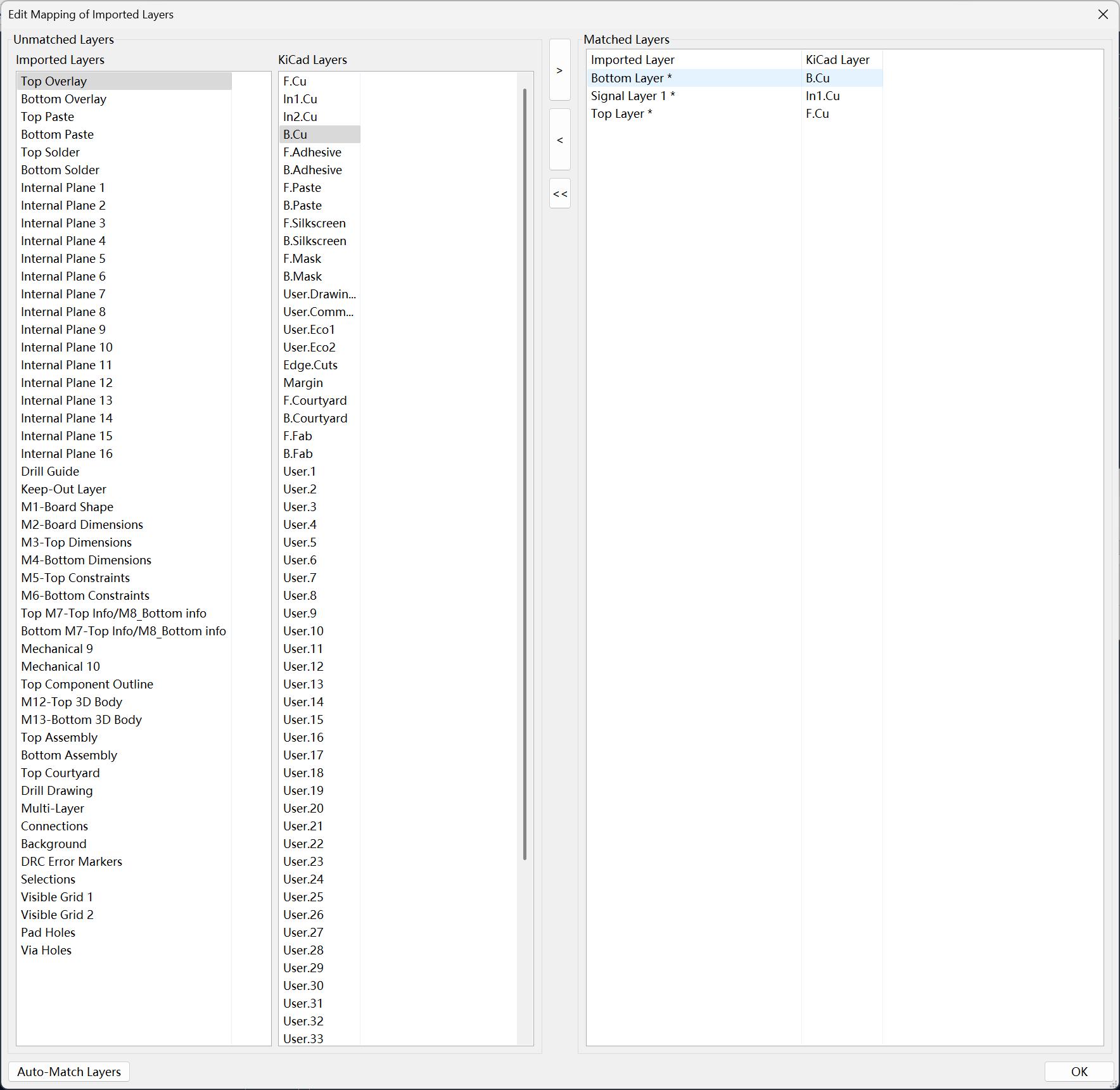Screen dimensions: 1120x1090
Task: Add selected layers using the > button
Action: click(x=559, y=70)
